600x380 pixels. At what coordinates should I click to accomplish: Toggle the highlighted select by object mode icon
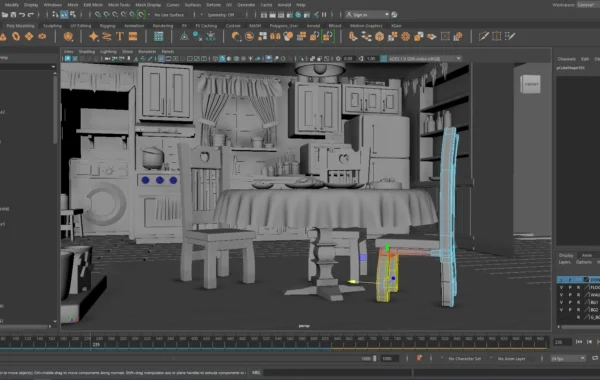pyautogui.click(x=64, y=15)
